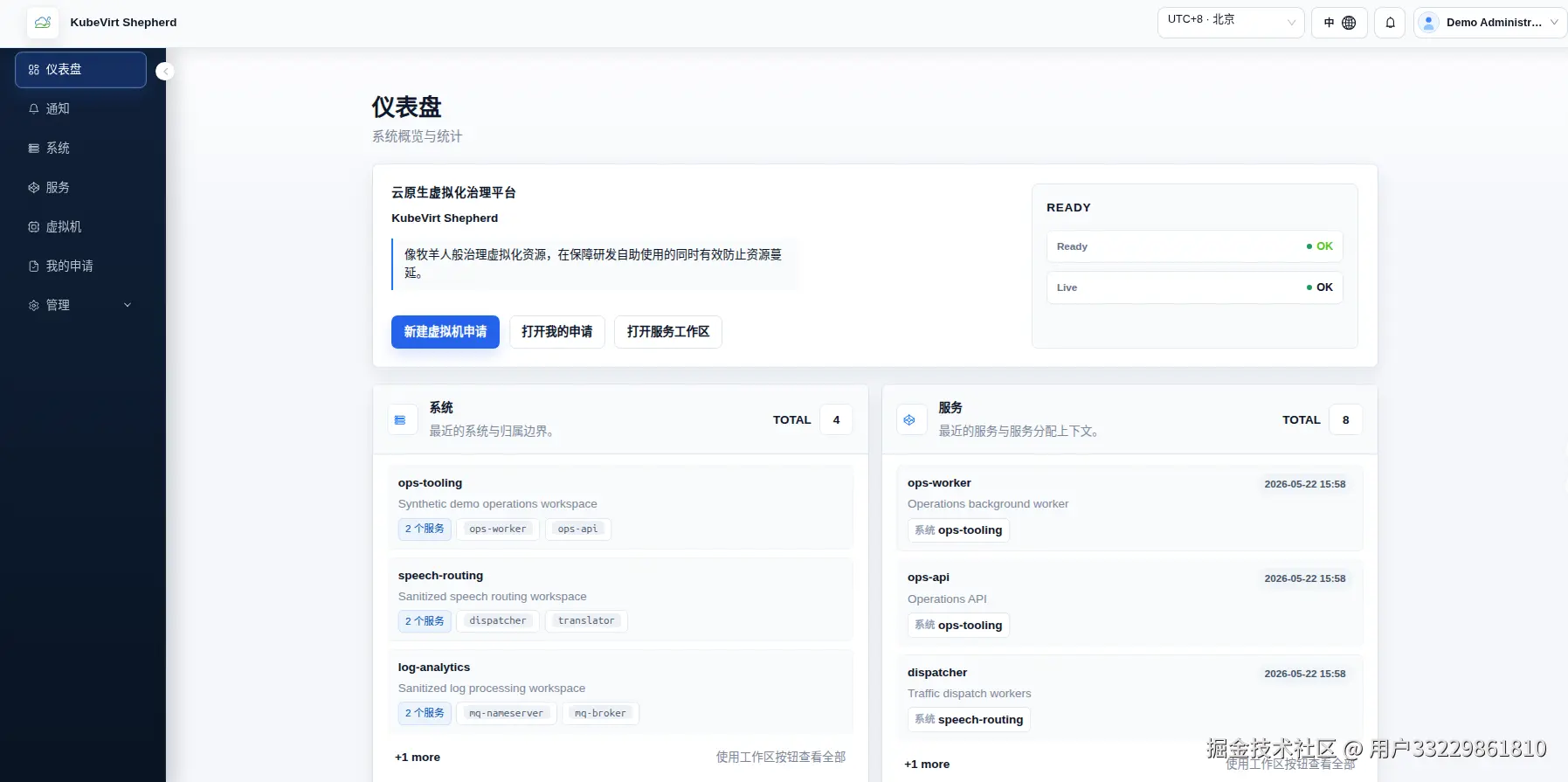1568x782 pixels.
Task: Click the translator tag
Action: tap(586, 621)
